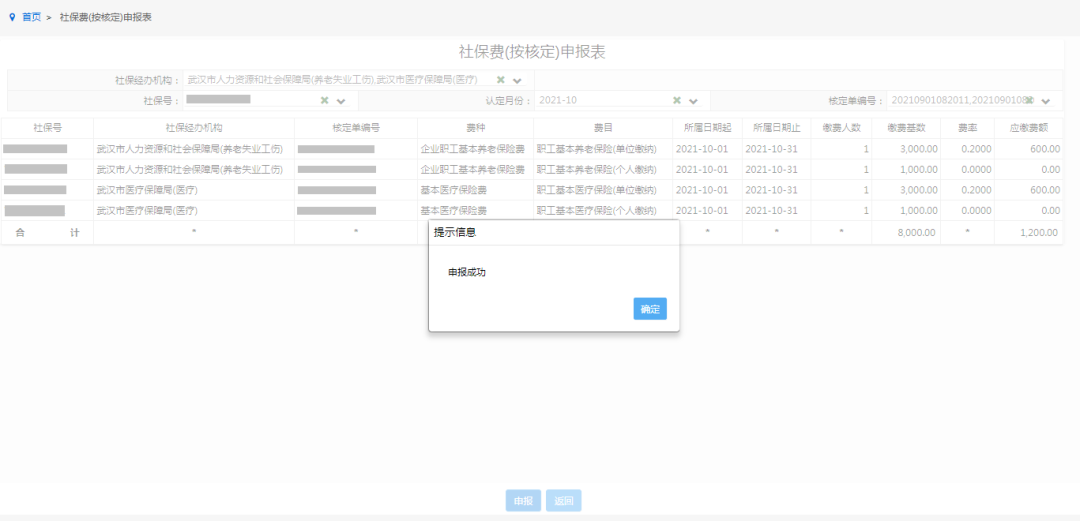
Task: Click 企业职工基本养老保险费 in the 单位缴纳 row
Action: [472, 149]
